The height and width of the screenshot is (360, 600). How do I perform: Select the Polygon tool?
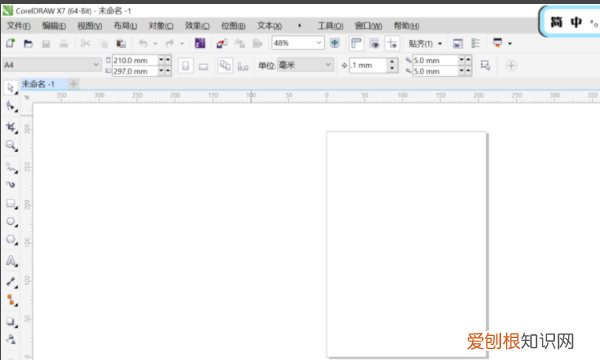11,239
